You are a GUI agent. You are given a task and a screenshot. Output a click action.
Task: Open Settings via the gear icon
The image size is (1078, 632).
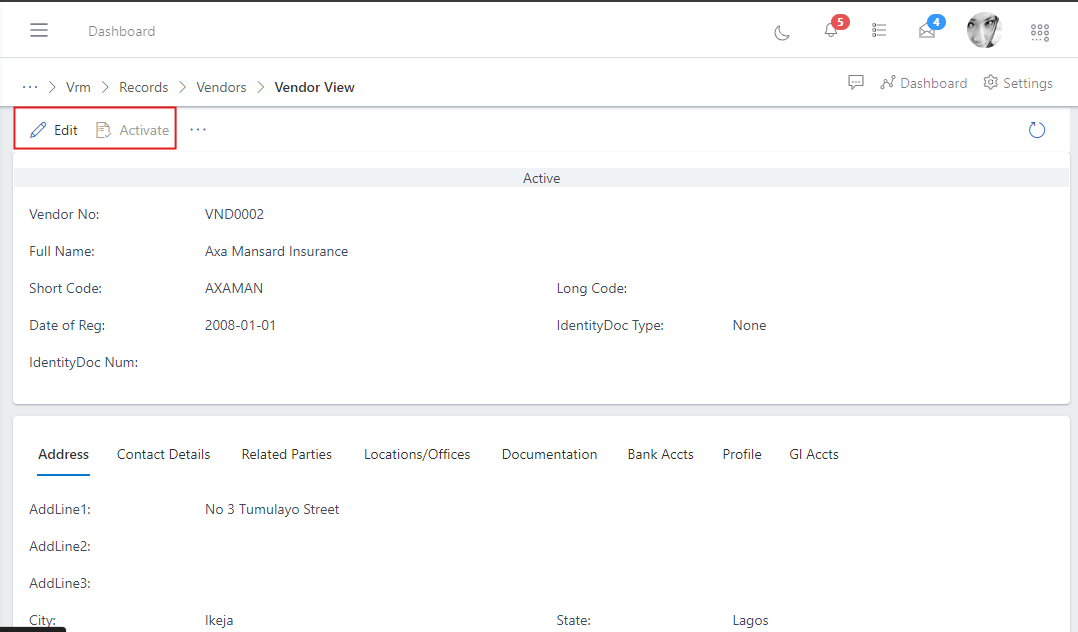coord(1017,83)
